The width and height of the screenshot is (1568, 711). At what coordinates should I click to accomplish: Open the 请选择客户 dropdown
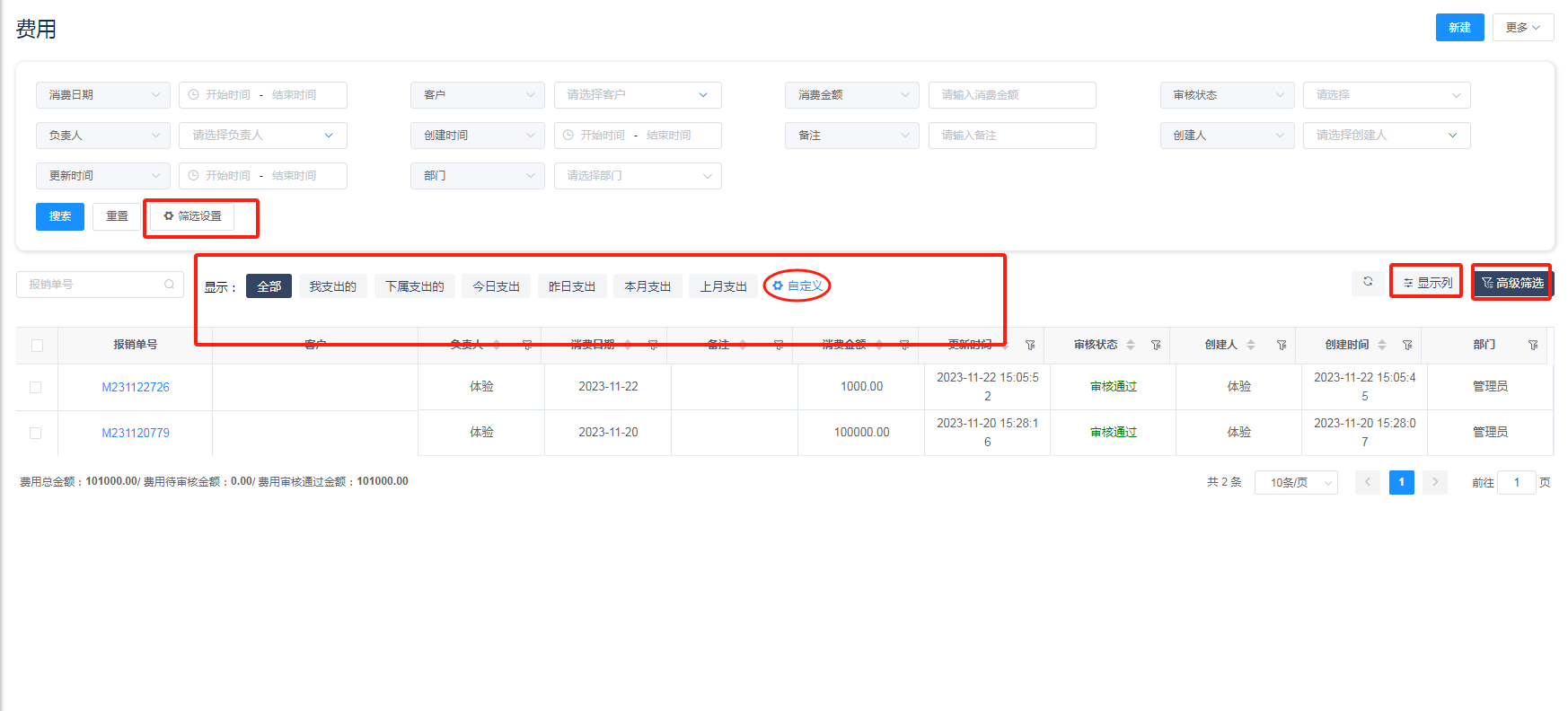(638, 95)
